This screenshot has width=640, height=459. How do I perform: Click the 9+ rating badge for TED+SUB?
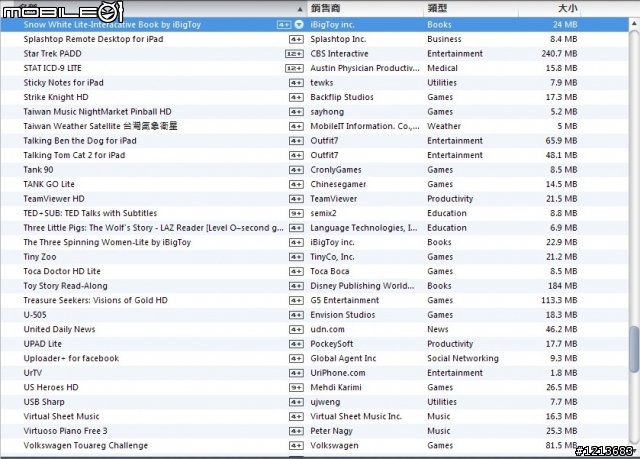[x=296, y=213]
